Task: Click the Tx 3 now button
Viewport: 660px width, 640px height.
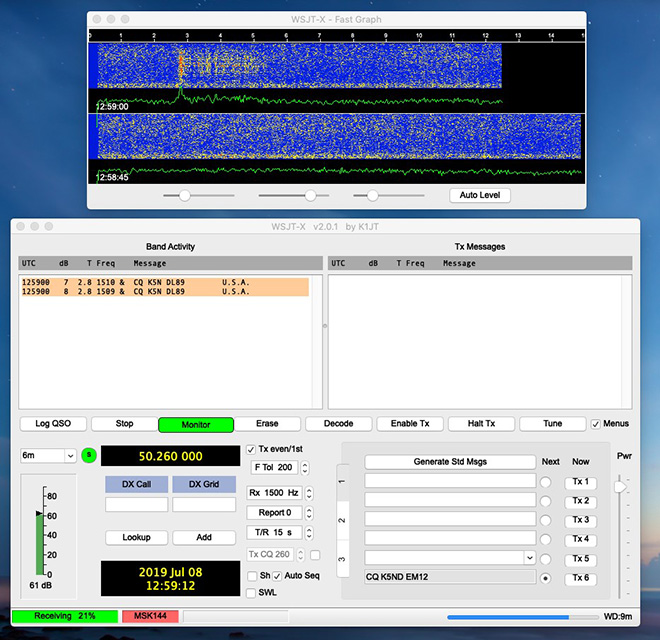Action: point(580,520)
